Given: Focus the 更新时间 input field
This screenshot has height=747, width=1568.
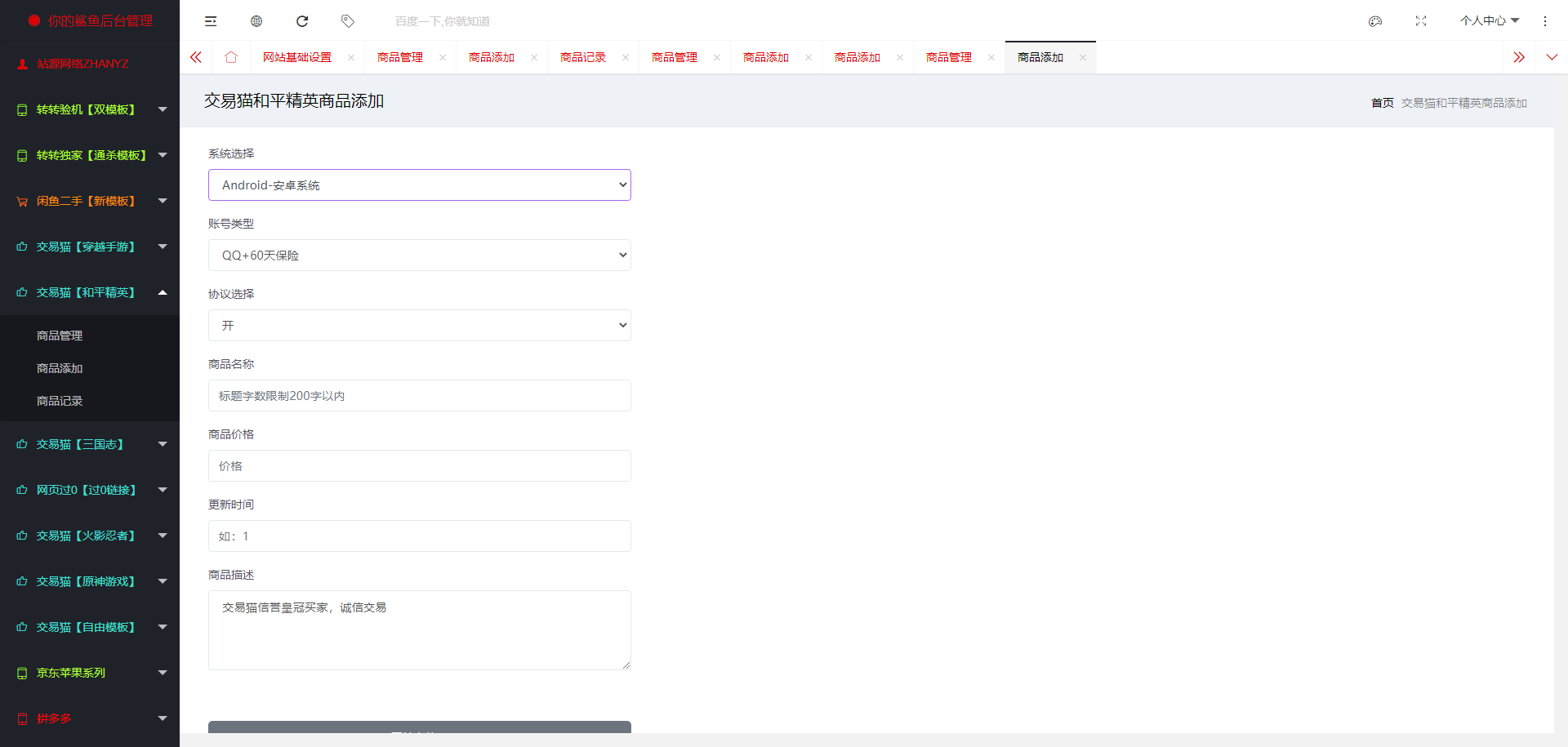Looking at the screenshot, I should coord(420,536).
